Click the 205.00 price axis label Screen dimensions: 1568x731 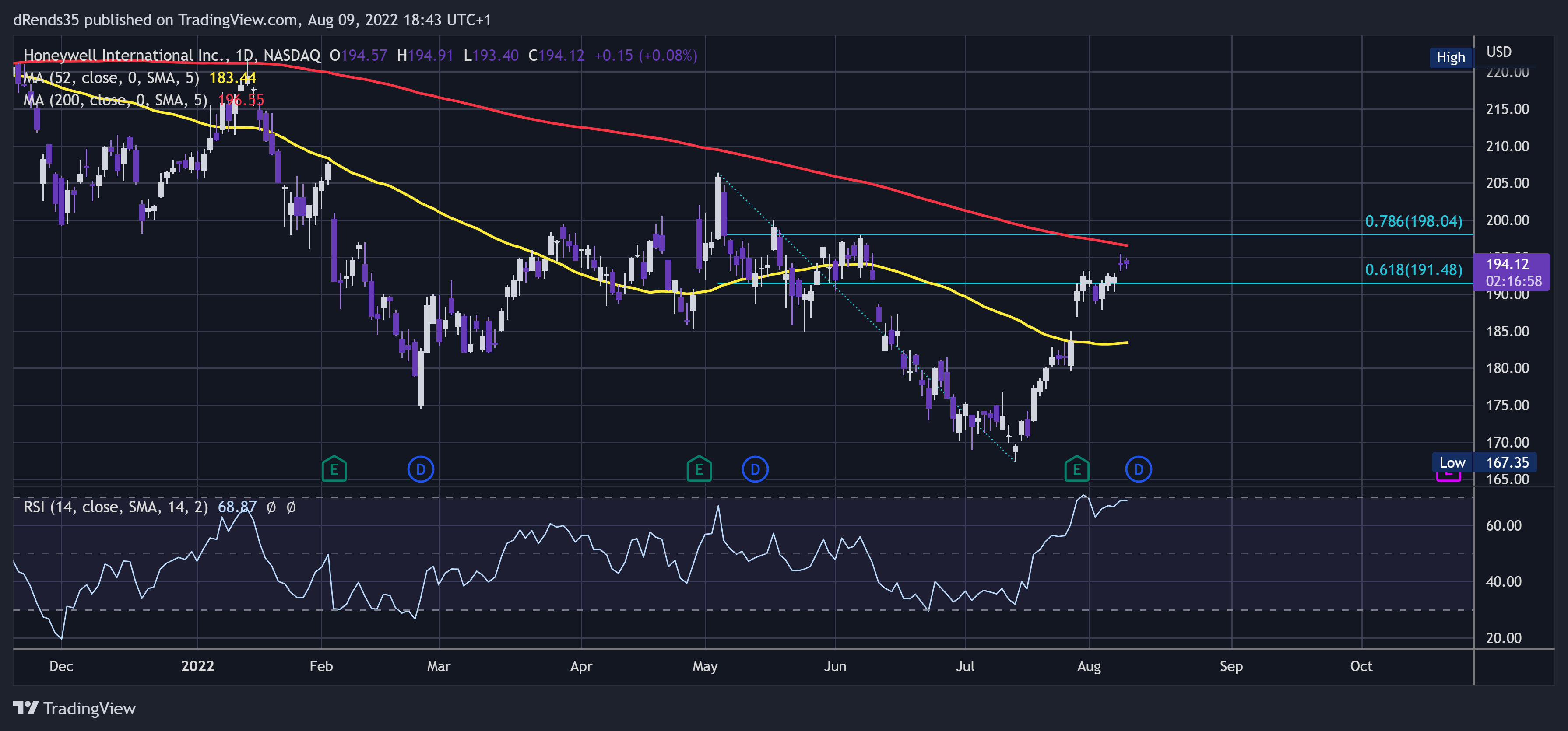click(1507, 183)
